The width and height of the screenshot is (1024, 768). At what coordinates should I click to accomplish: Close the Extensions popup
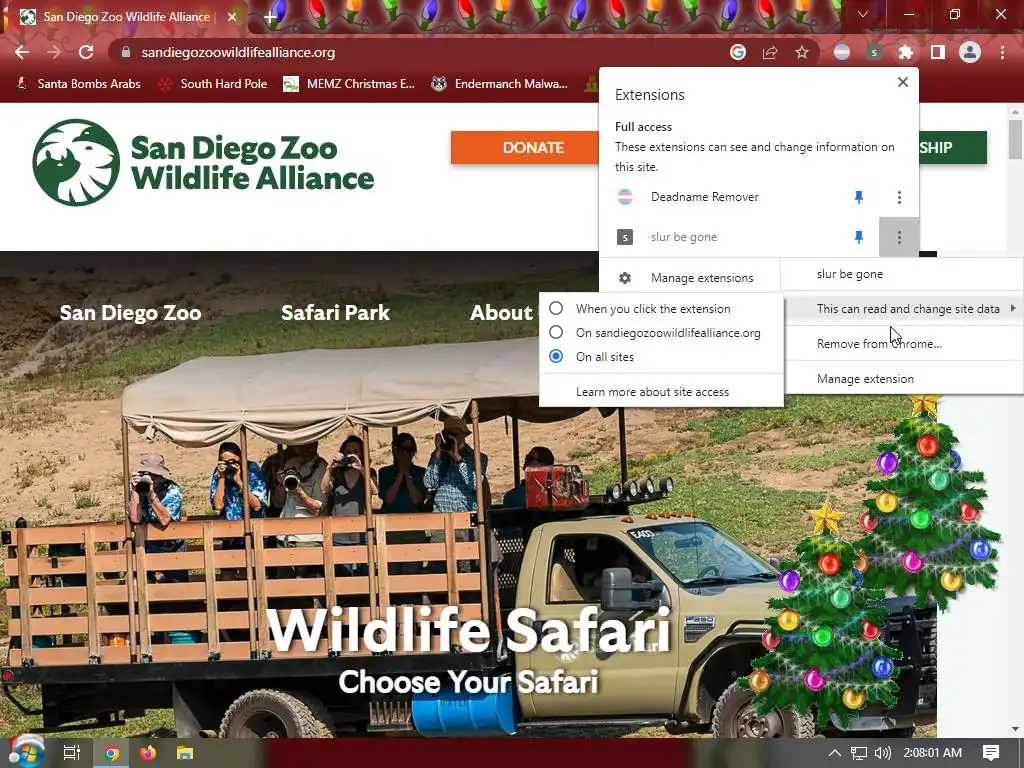pos(903,82)
